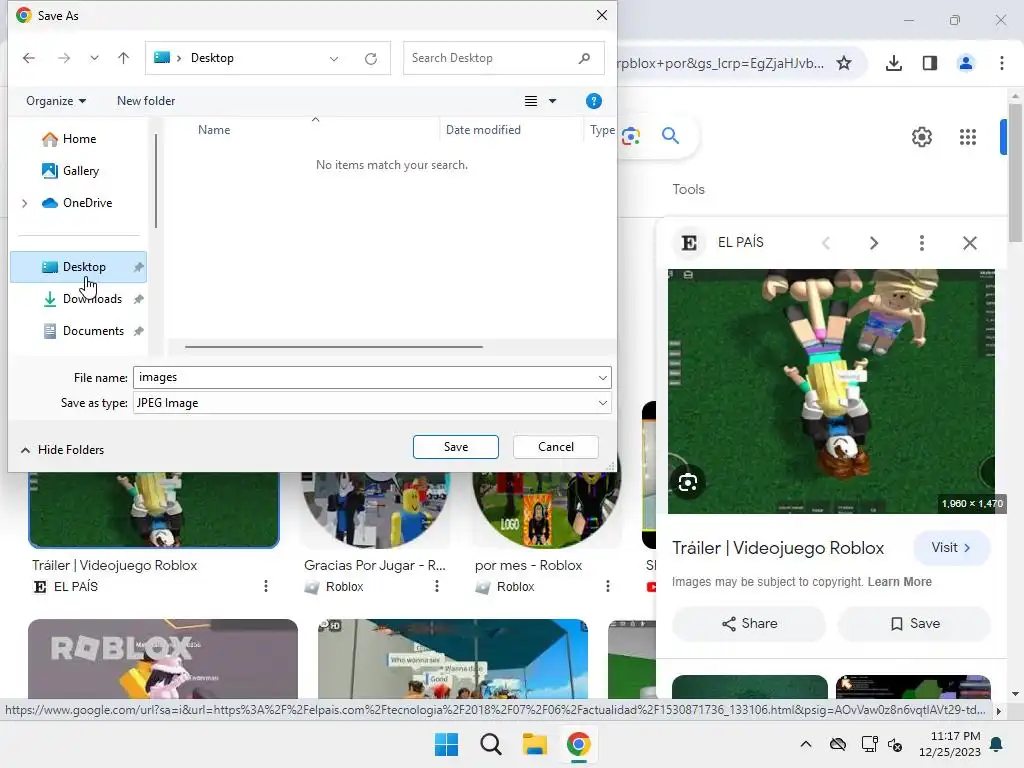
Task: Open preview panel more options
Action: 921,243
